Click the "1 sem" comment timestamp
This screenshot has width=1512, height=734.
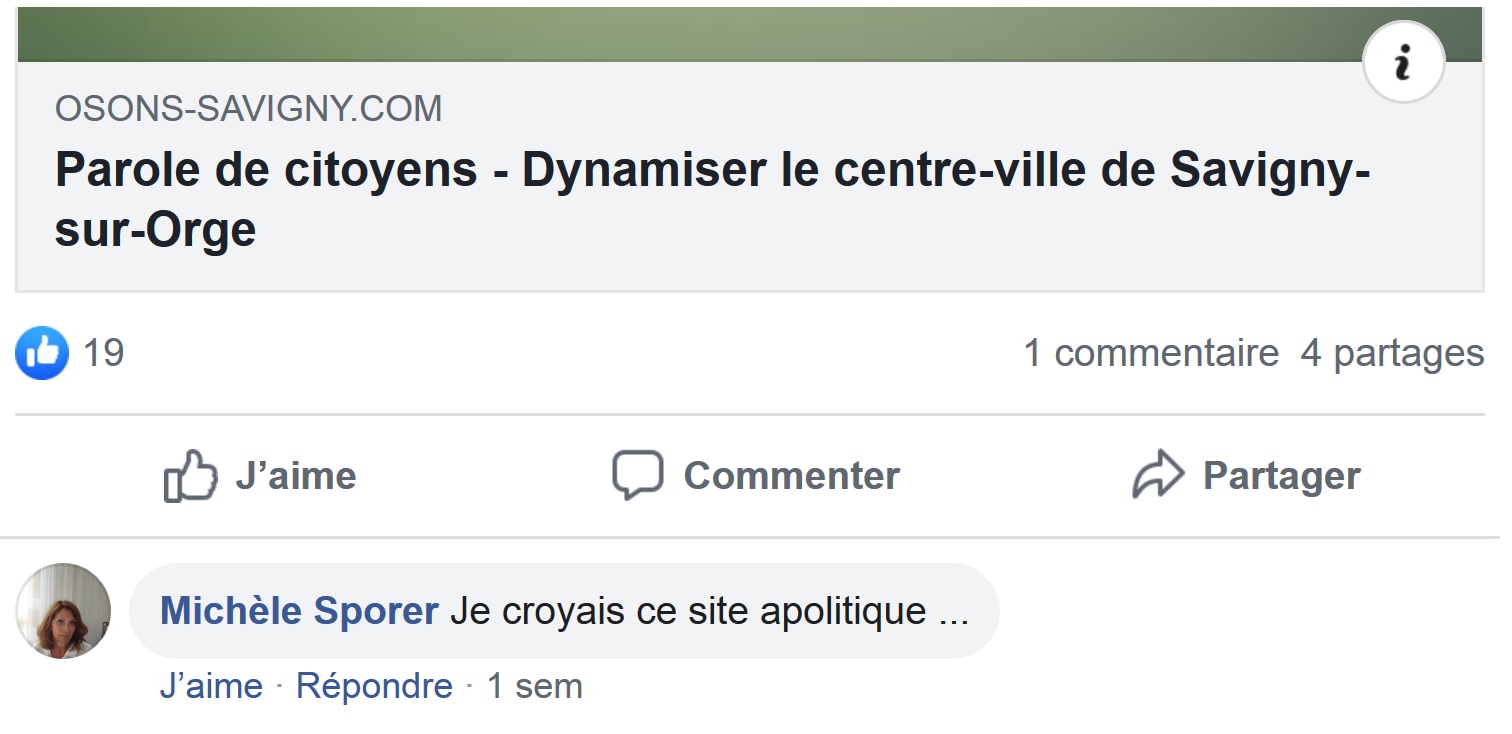click(534, 686)
